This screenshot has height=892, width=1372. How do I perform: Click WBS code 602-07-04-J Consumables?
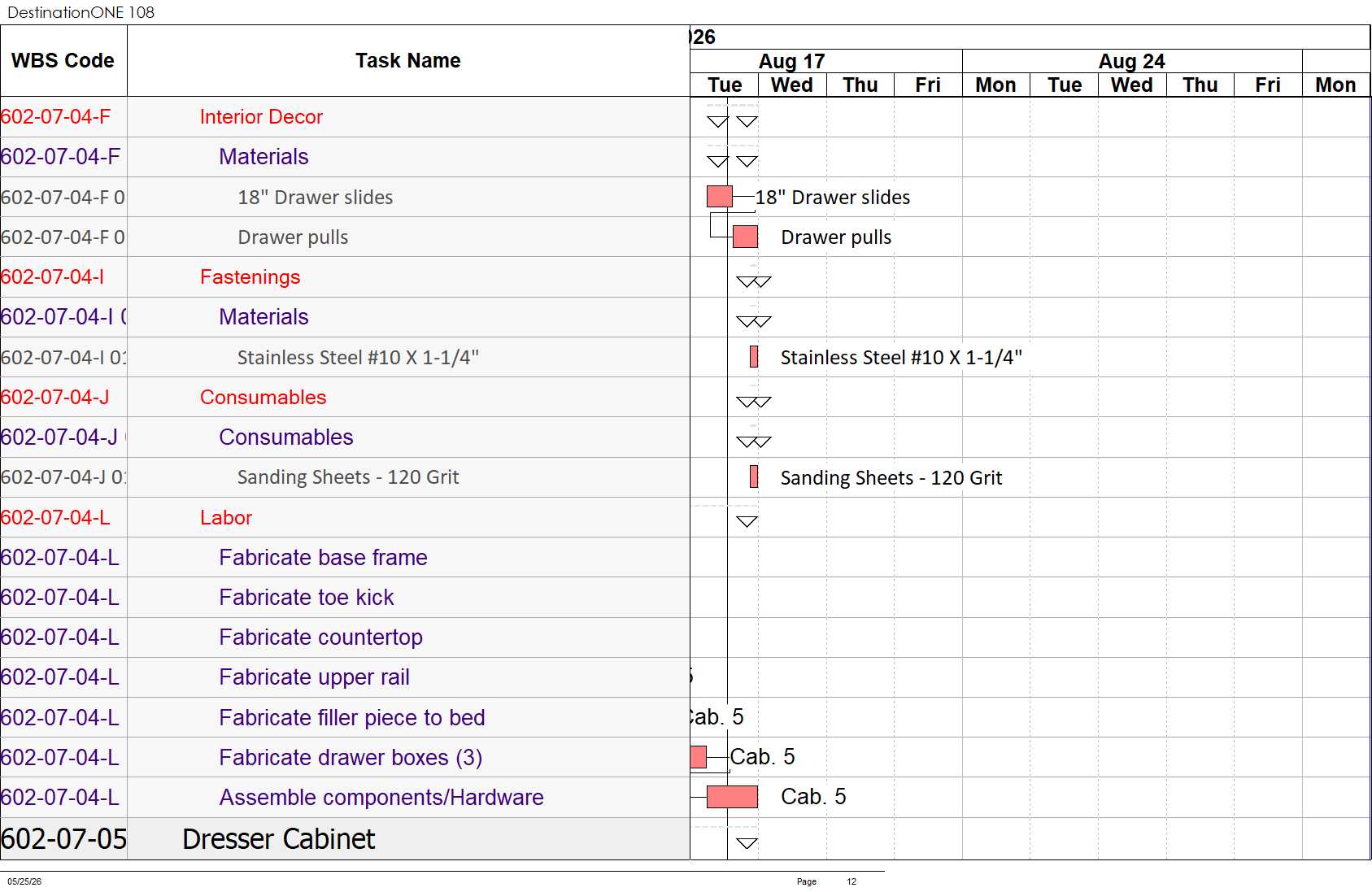[x=55, y=398]
